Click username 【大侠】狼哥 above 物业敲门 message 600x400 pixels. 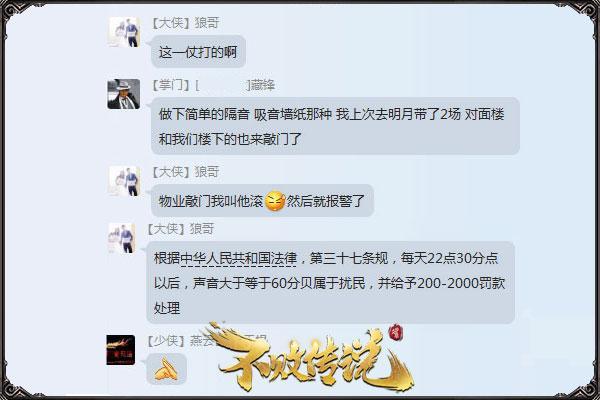click(185, 172)
